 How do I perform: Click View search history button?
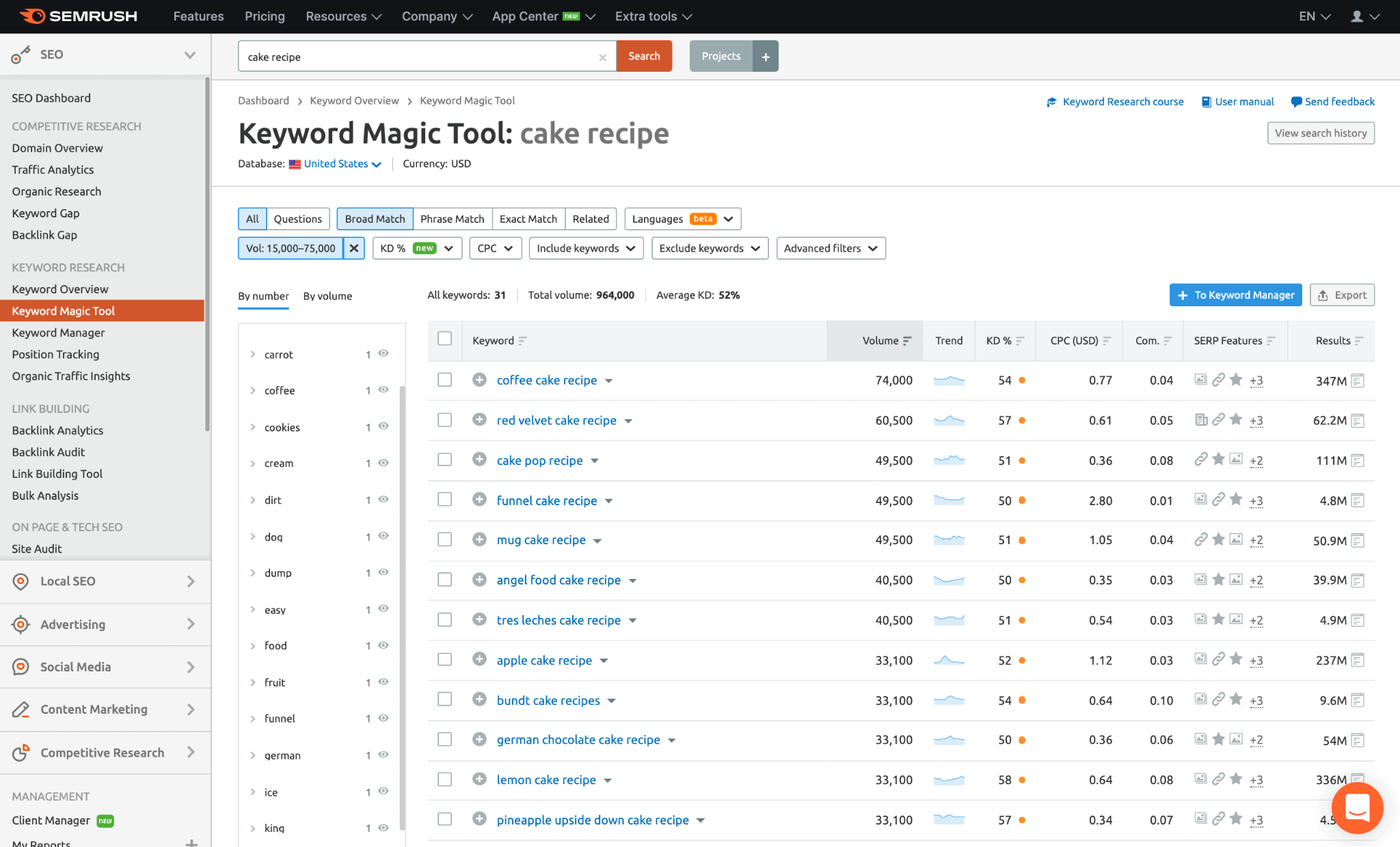click(x=1321, y=133)
